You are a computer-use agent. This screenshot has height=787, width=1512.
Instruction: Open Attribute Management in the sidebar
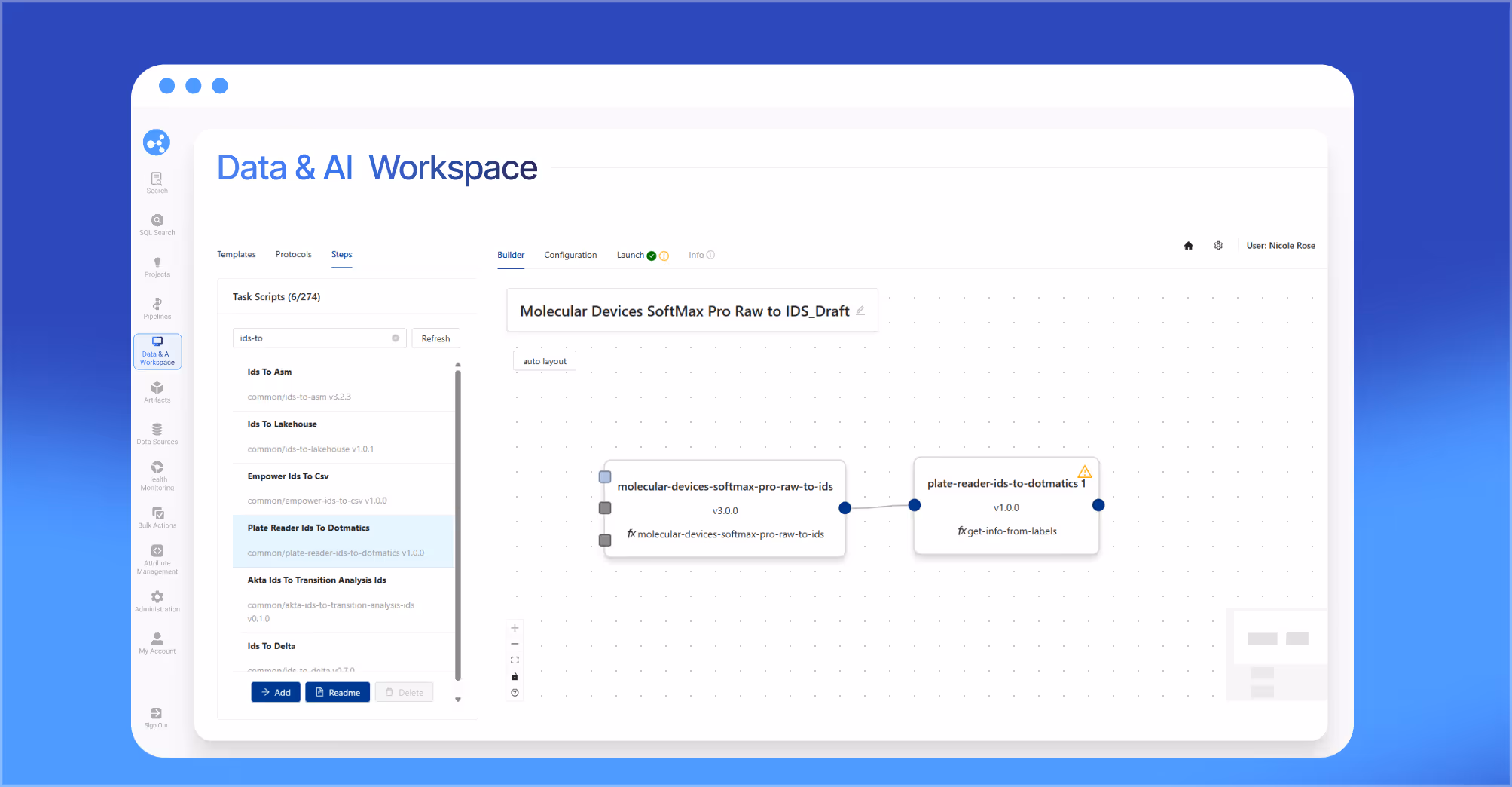coord(157,559)
